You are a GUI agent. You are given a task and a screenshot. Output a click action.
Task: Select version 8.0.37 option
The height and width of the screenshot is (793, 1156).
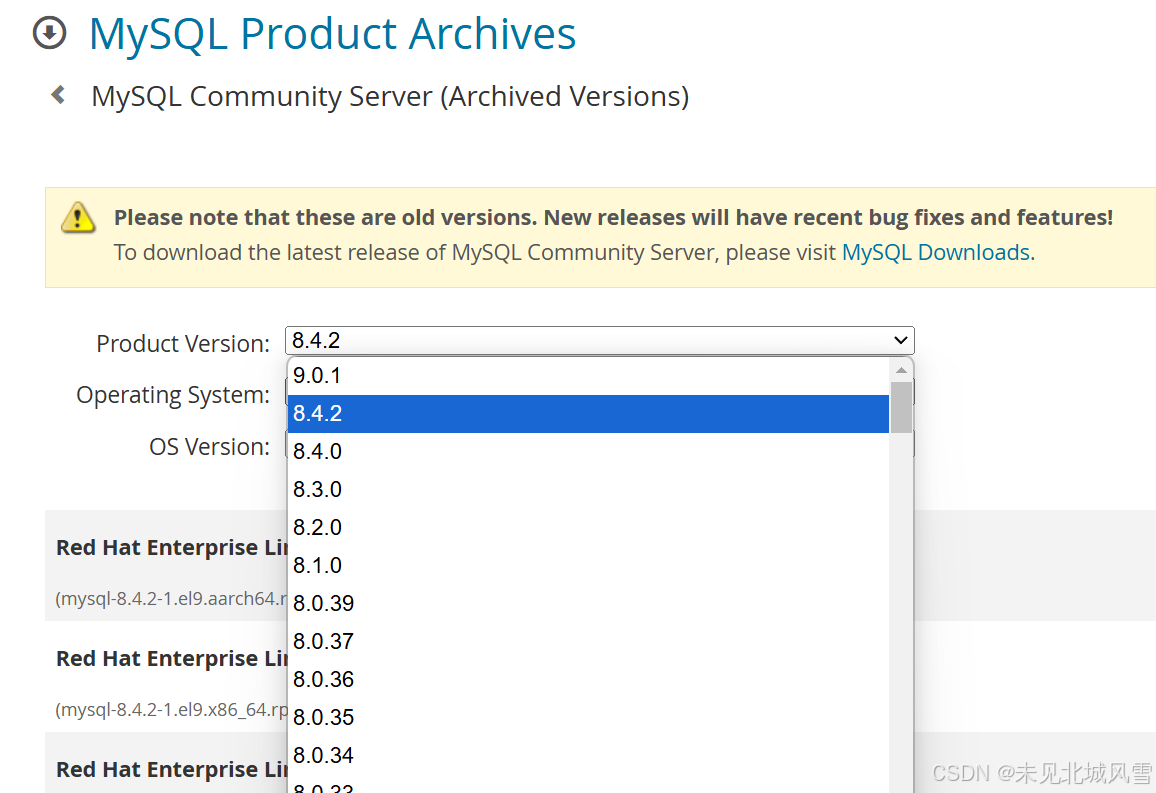coord(588,641)
